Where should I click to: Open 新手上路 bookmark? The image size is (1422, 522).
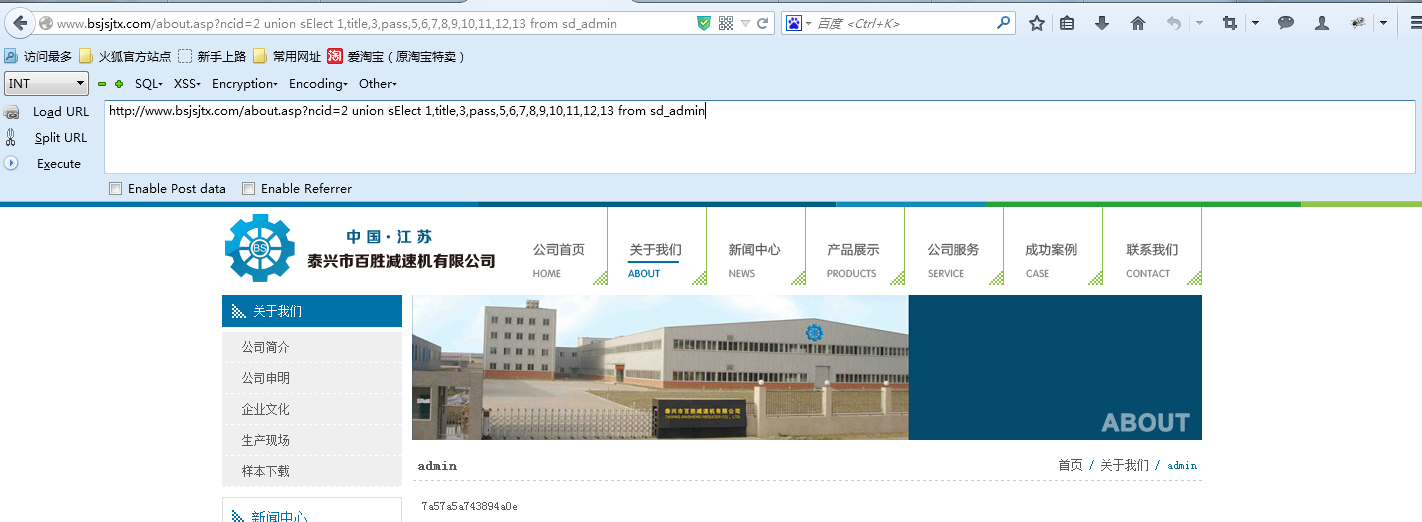pyautogui.click(x=212, y=56)
